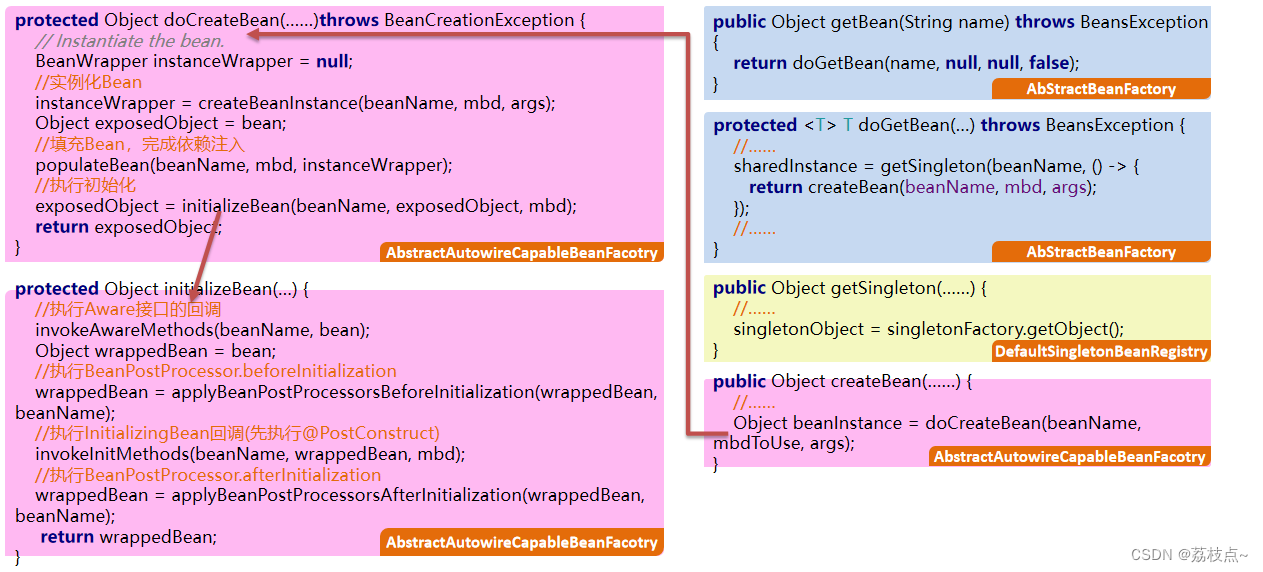The width and height of the screenshot is (1263, 572).
Task: Click the AbstractAutowireCapableBeanFacotry label under initializeBean
Action: click(x=522, y=542)
